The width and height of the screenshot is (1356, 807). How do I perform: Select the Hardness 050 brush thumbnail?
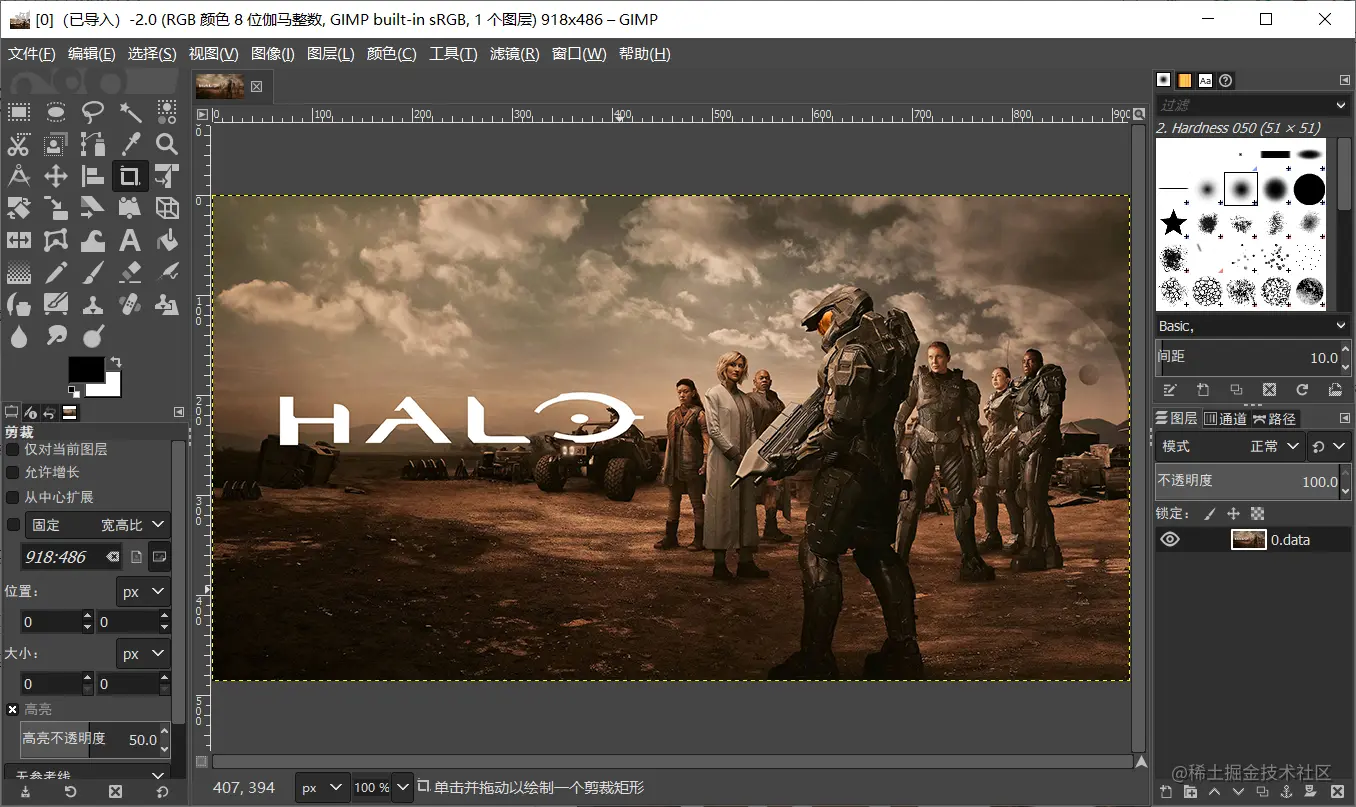click(x=1241, y=188)
